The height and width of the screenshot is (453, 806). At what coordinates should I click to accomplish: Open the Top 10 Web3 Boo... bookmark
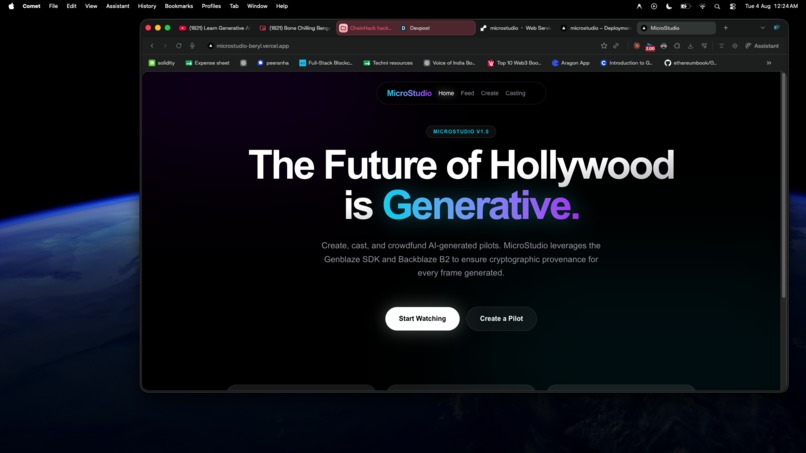tap(515, 63)
